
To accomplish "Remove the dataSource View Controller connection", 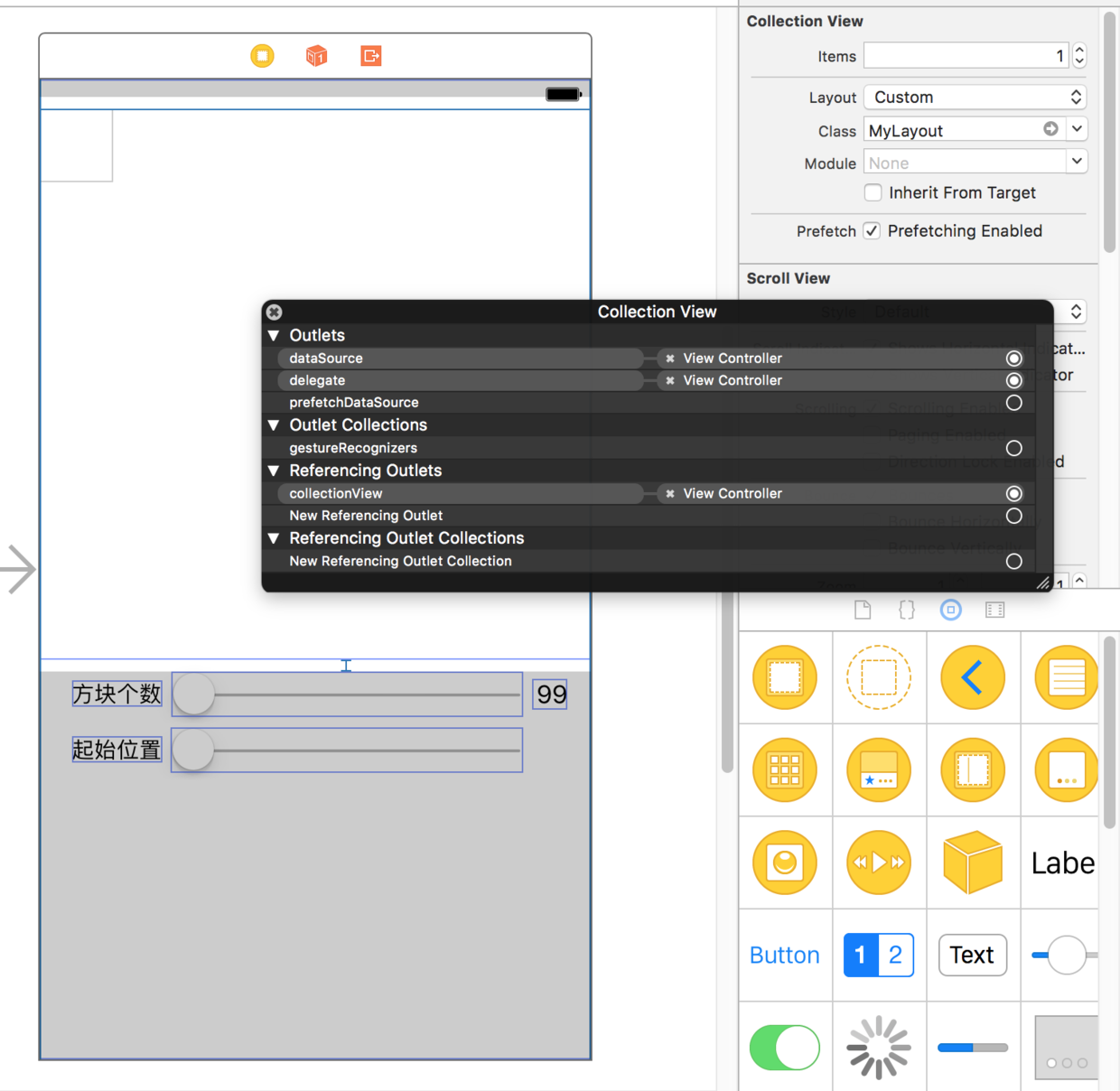I will (670, 359).
